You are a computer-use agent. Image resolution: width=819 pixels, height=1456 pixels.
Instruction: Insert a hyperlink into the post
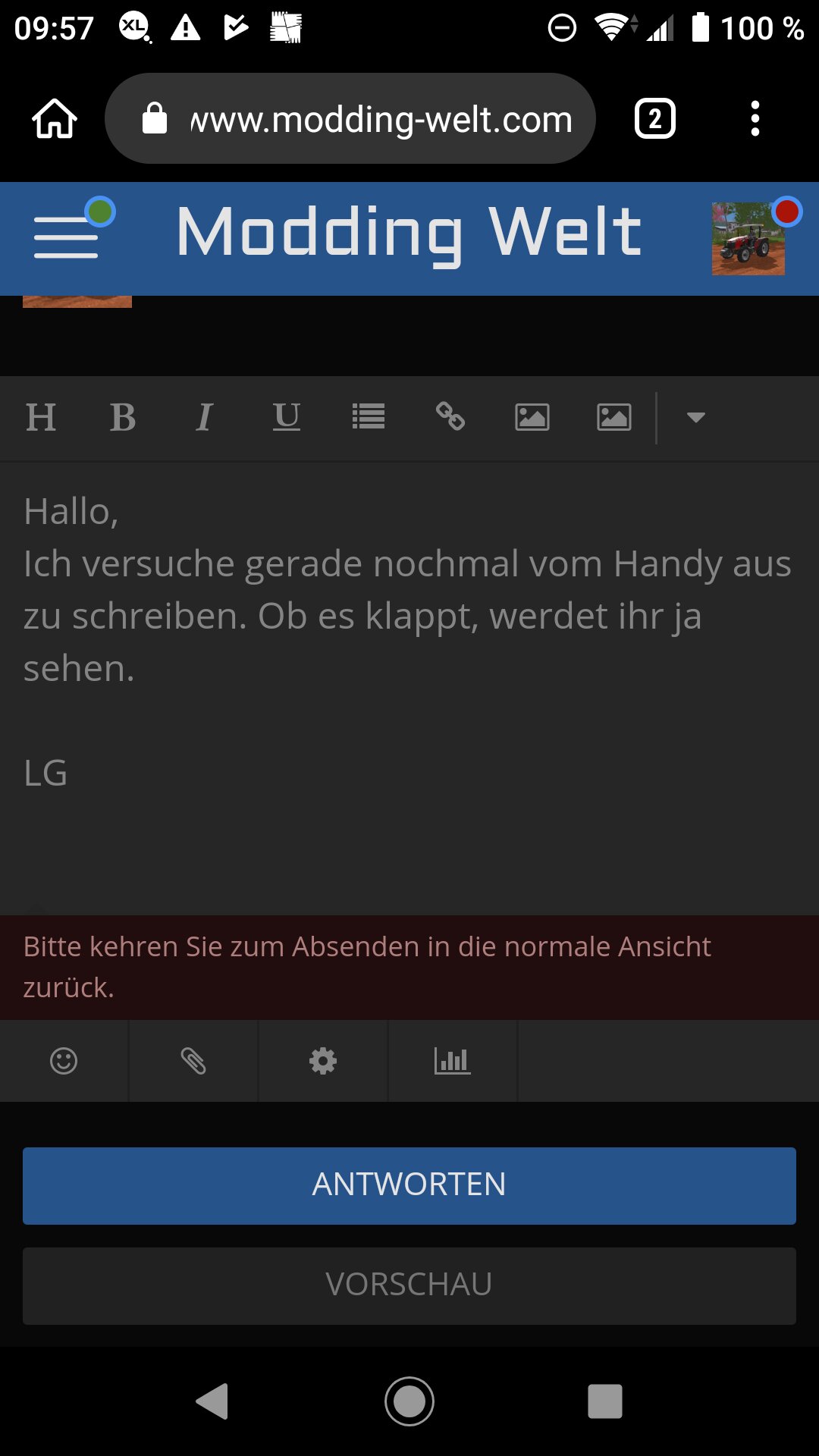(x=450, y=417)
